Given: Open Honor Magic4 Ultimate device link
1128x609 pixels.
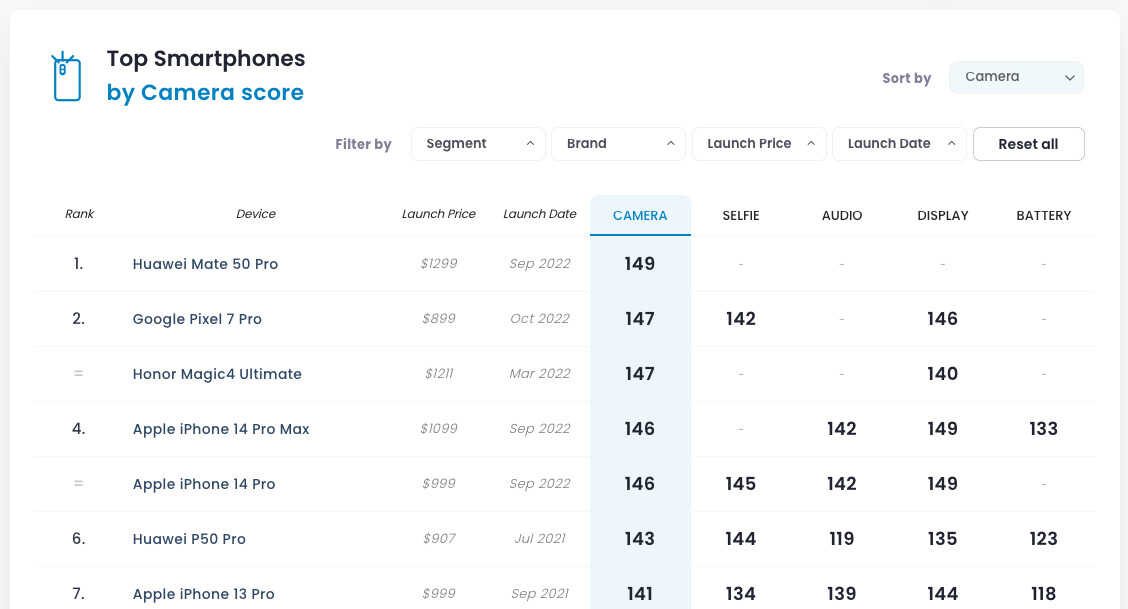Looking at the screenshot, I should 217,374.
